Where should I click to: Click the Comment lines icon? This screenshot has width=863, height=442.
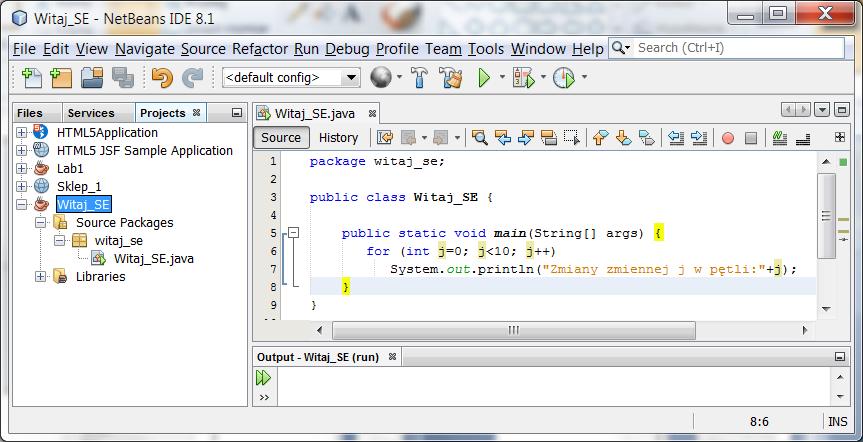tap(779, 138)
